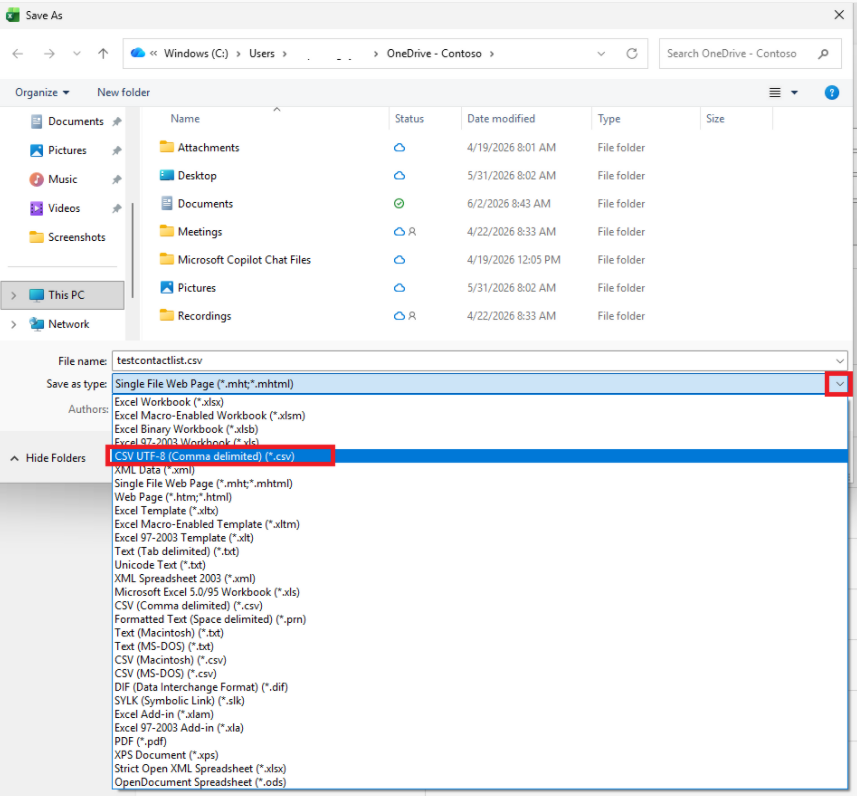Sort by the Name column header
This screenshot has height=796, width=857.
pyautogui.click(x=185, y=119)
